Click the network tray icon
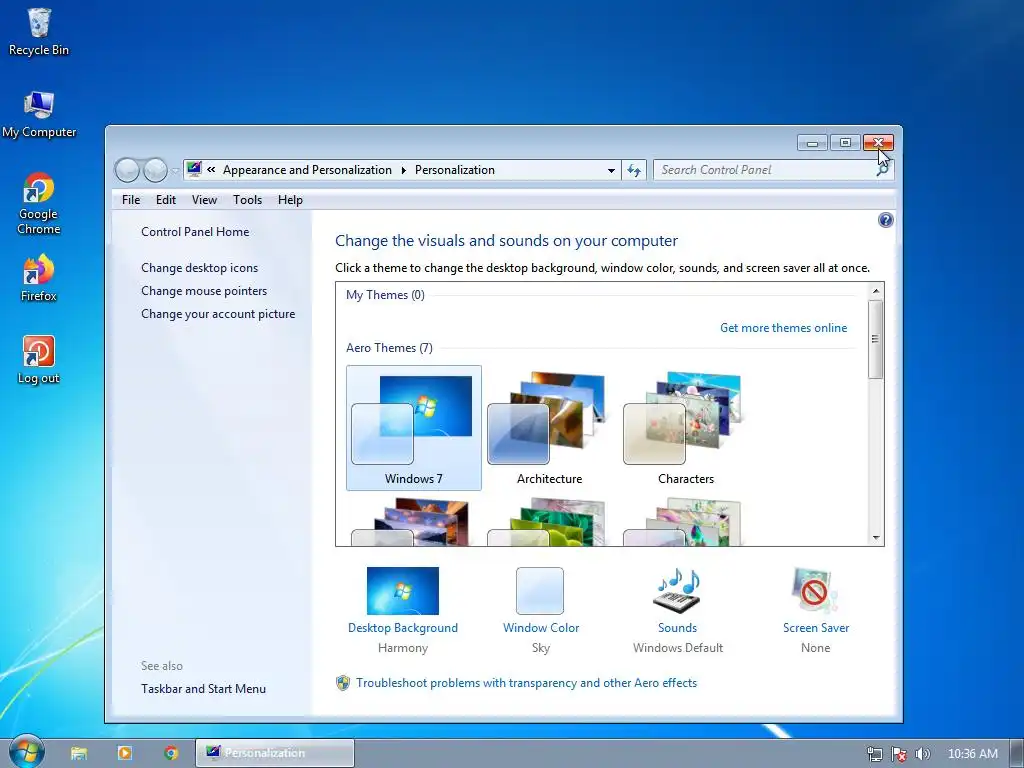This screenshot has height=768, width=1024. tap(874, 754)
